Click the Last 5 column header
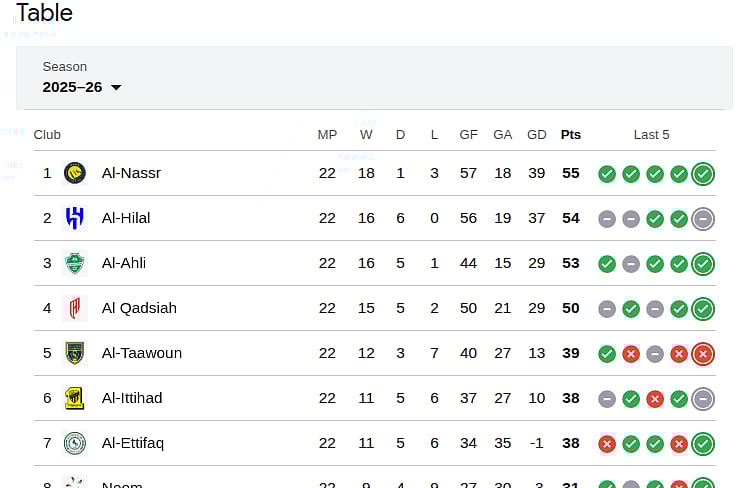 [652, 135]
